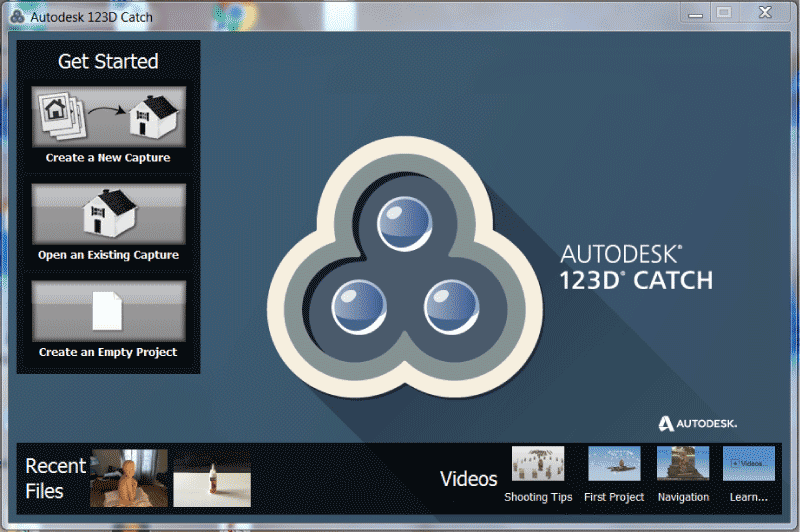800x532 pixels.
Task: Open the Learn... more videos thumbnail
Action: pos(749,464)
